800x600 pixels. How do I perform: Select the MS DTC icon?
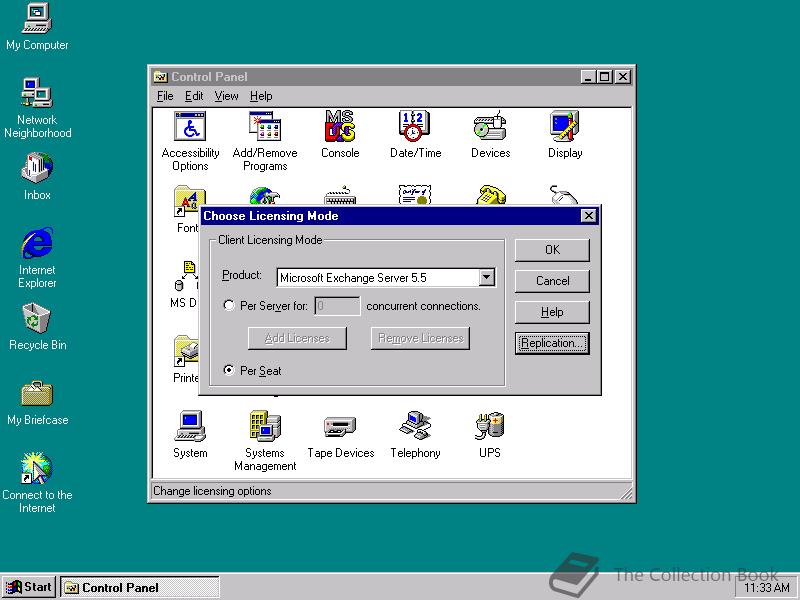[x=185, y=284]
